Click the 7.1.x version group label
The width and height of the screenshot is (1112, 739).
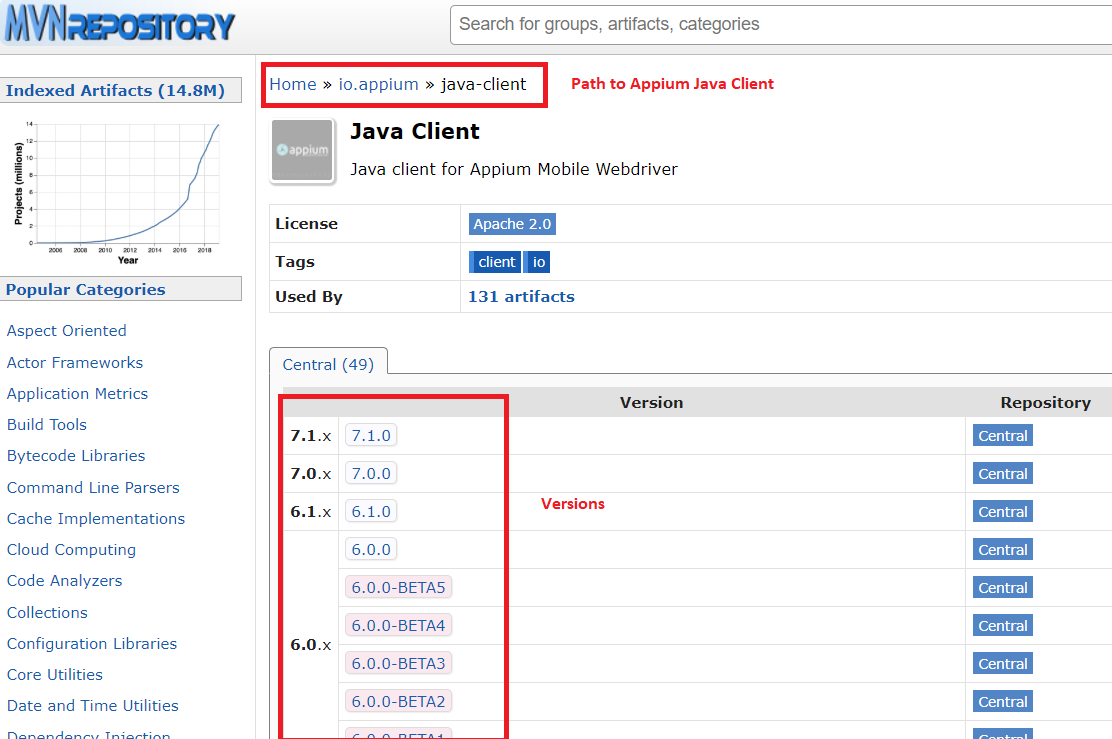point(311,435)
